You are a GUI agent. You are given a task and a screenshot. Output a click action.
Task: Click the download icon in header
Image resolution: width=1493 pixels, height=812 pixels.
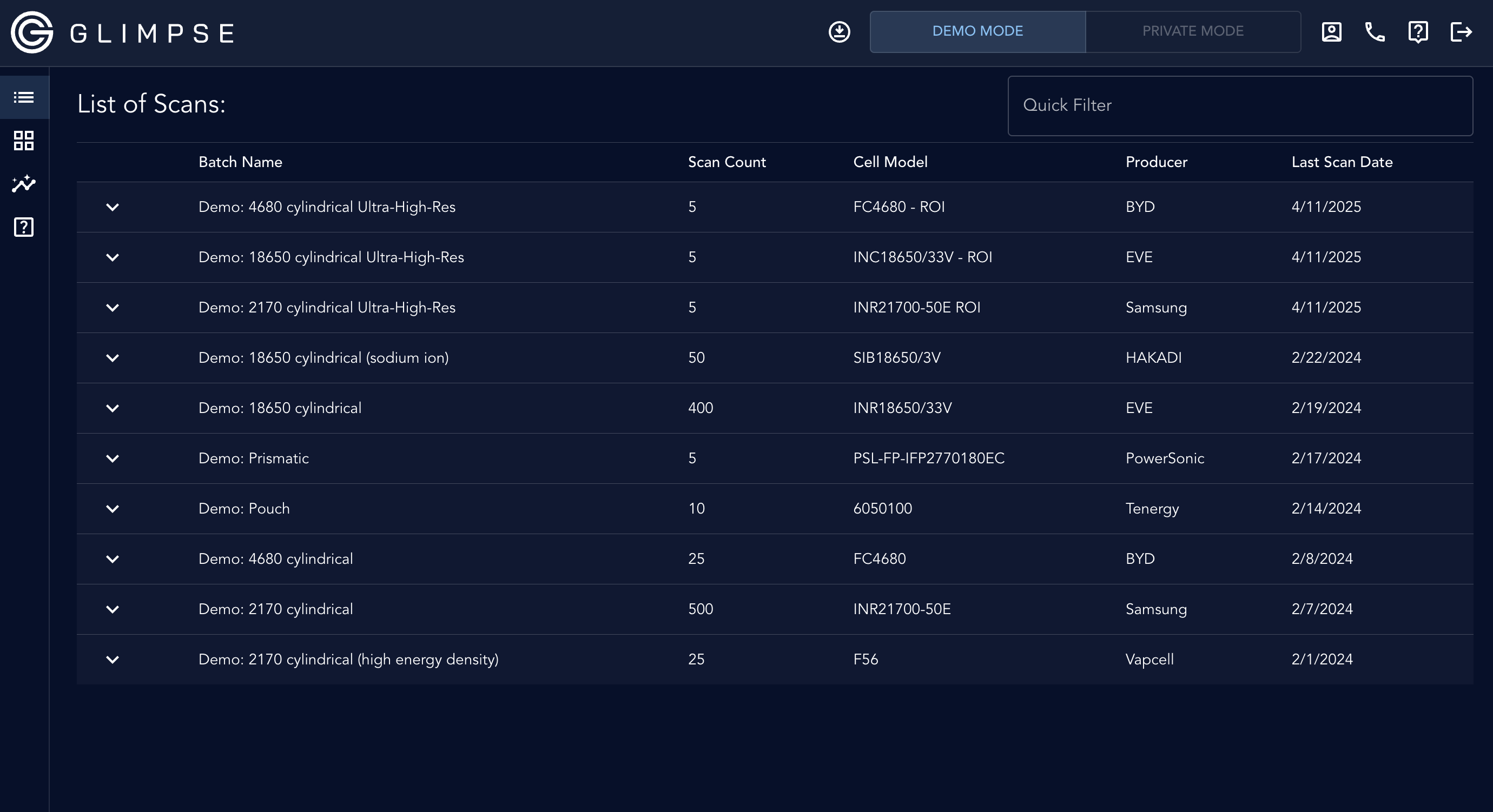coord(838,32)
